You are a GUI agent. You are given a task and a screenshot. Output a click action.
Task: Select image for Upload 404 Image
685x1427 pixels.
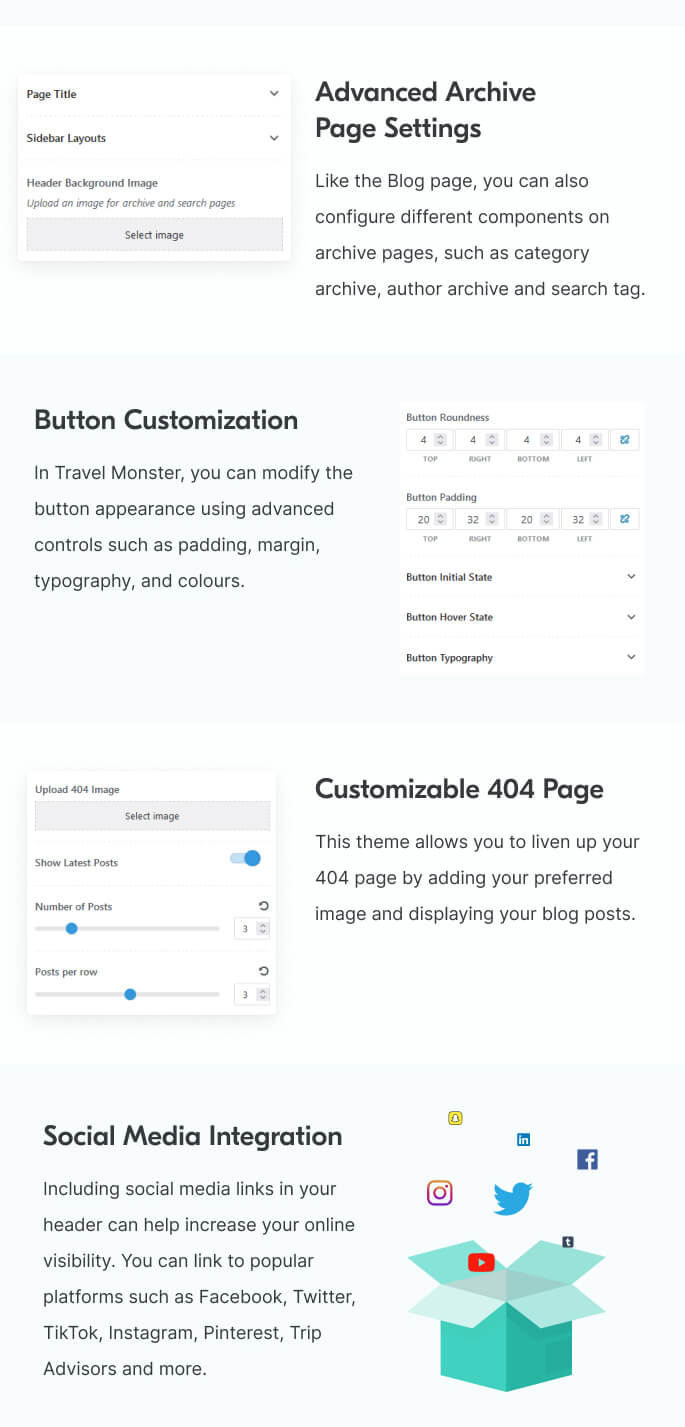tap(152, 816)
